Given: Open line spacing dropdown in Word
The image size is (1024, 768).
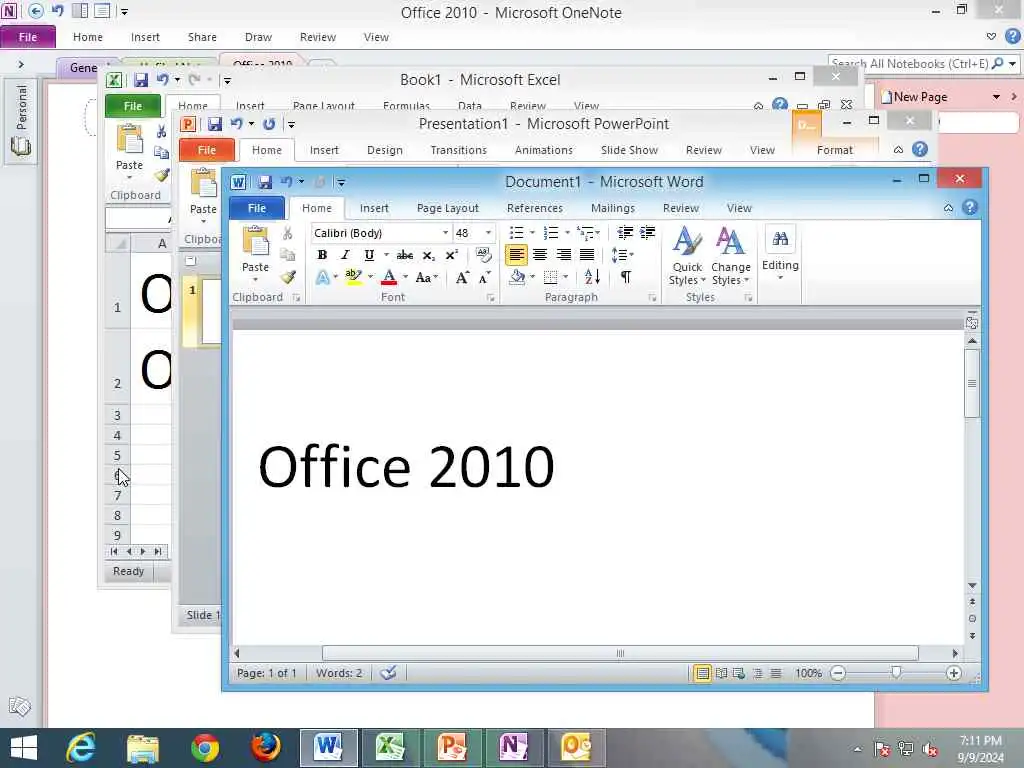Looking at the screenshot, I should (x=622, y=255).
